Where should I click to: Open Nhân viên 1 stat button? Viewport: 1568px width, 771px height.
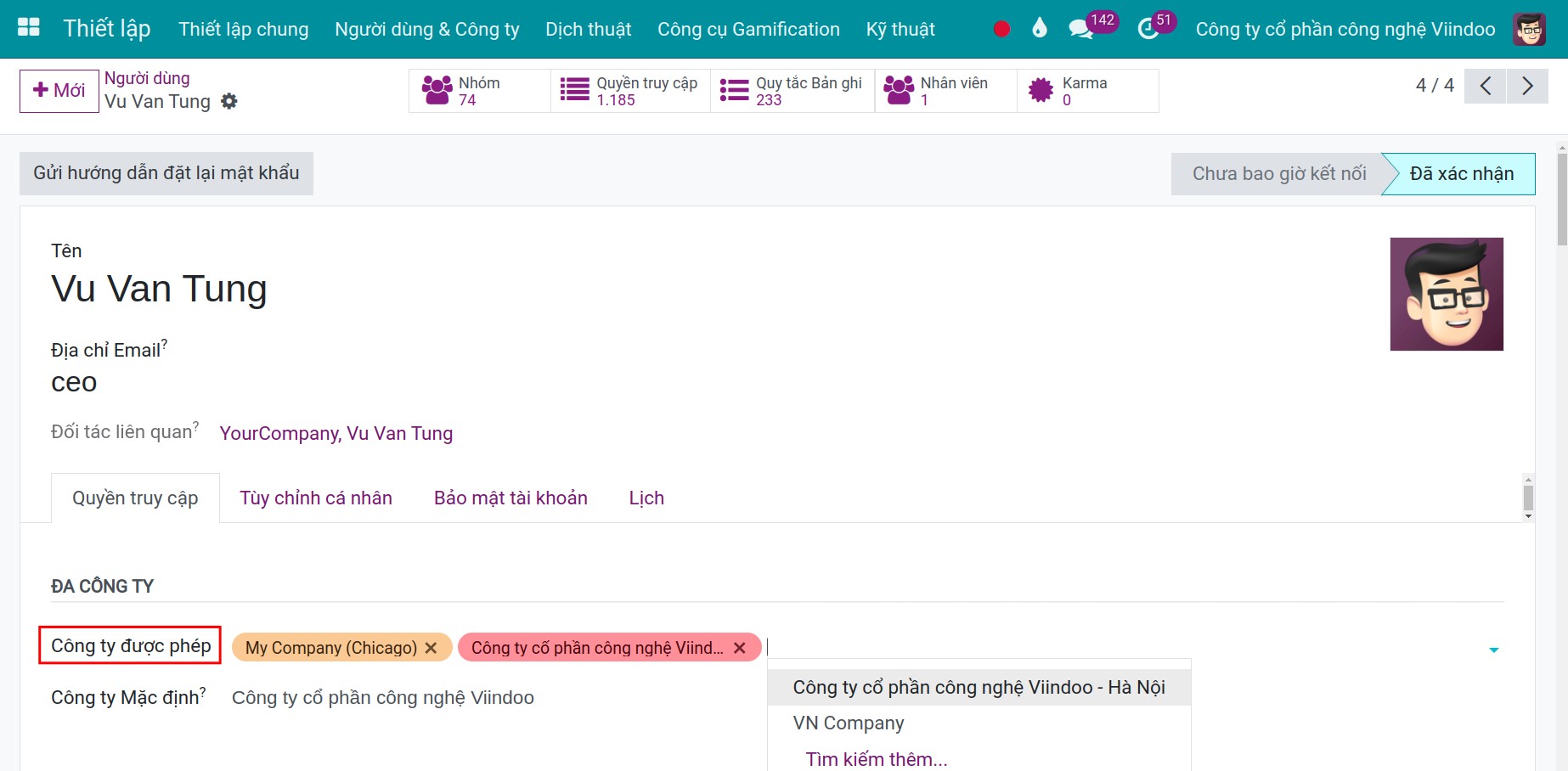(946, 91)
